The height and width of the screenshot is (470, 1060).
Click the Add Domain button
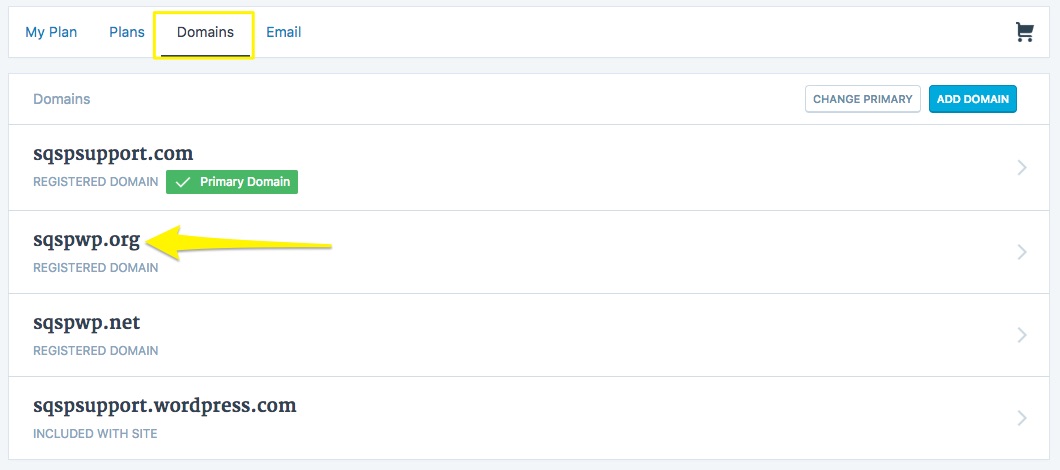tap(972, 99)
